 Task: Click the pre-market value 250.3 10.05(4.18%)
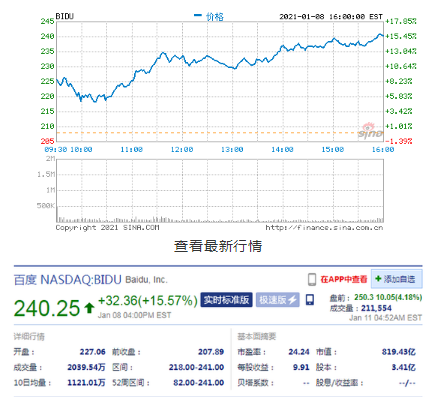point(388,297)
